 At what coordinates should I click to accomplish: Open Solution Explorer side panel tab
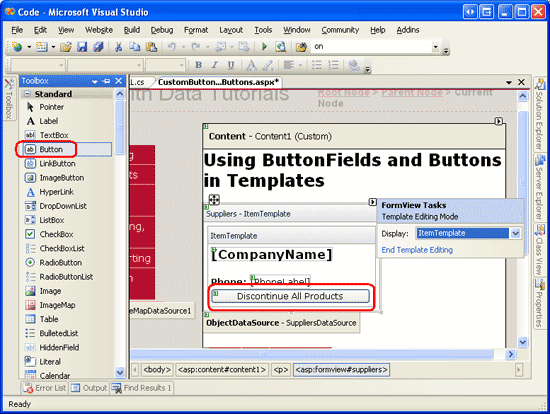(540, 115)
